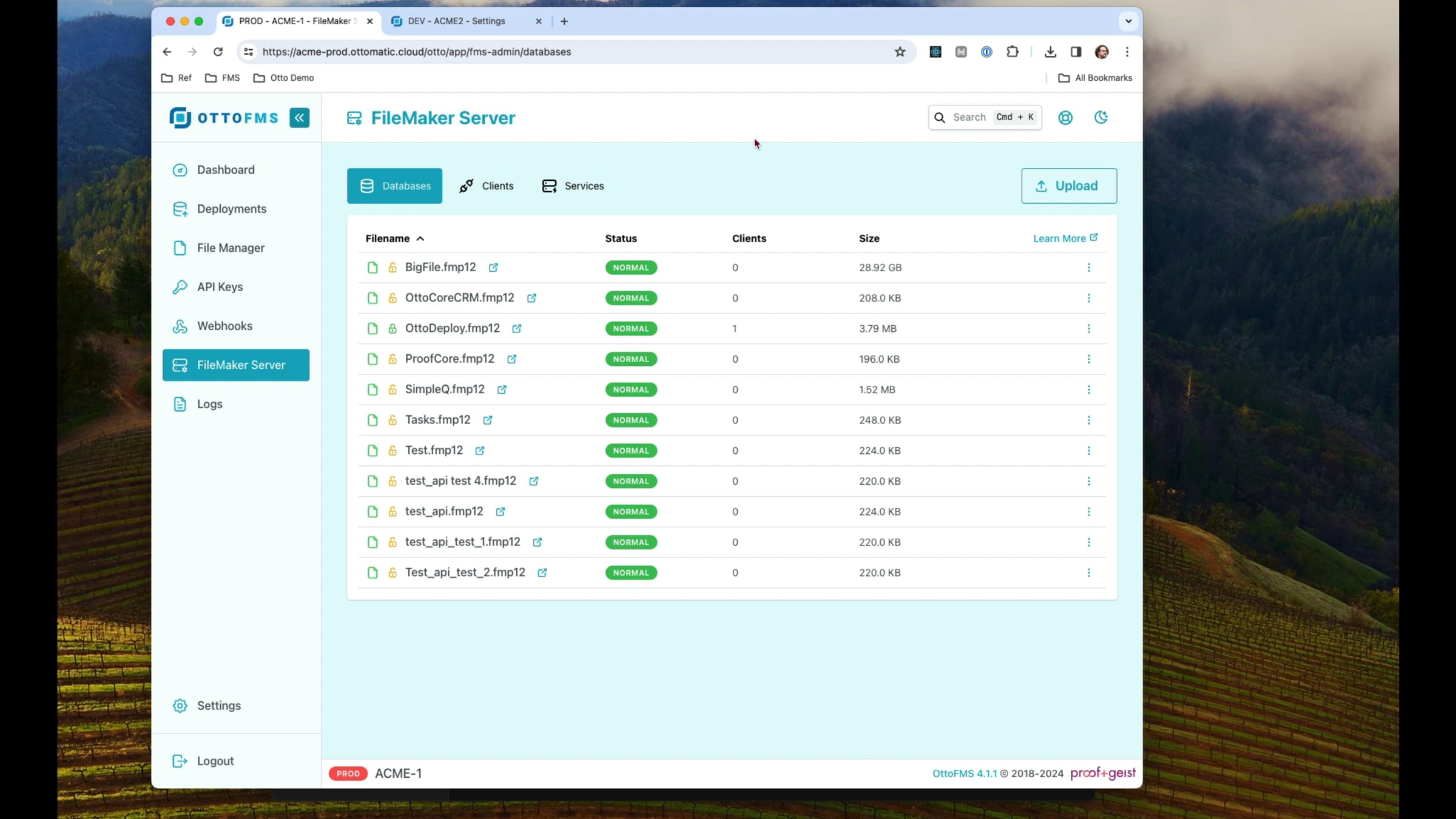This screenshot has width=1456, height=819.
Task: Open external link icon next to test_api_test_1.fmp12
Action: click(x=537, y=542)
